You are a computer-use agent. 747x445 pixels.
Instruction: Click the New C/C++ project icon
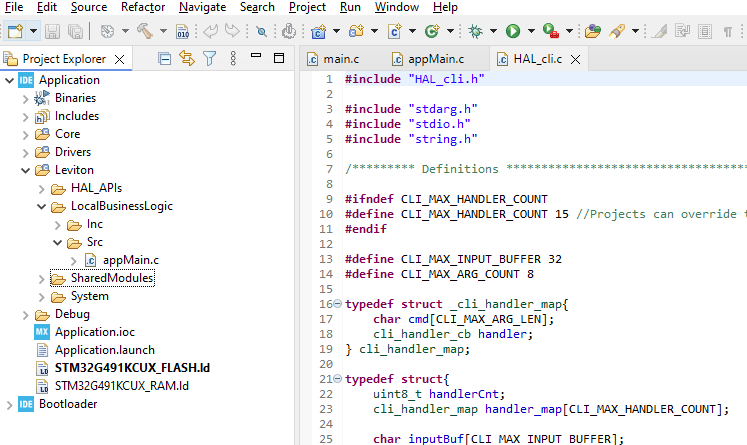pyautogui.click(x=318, y=31)
